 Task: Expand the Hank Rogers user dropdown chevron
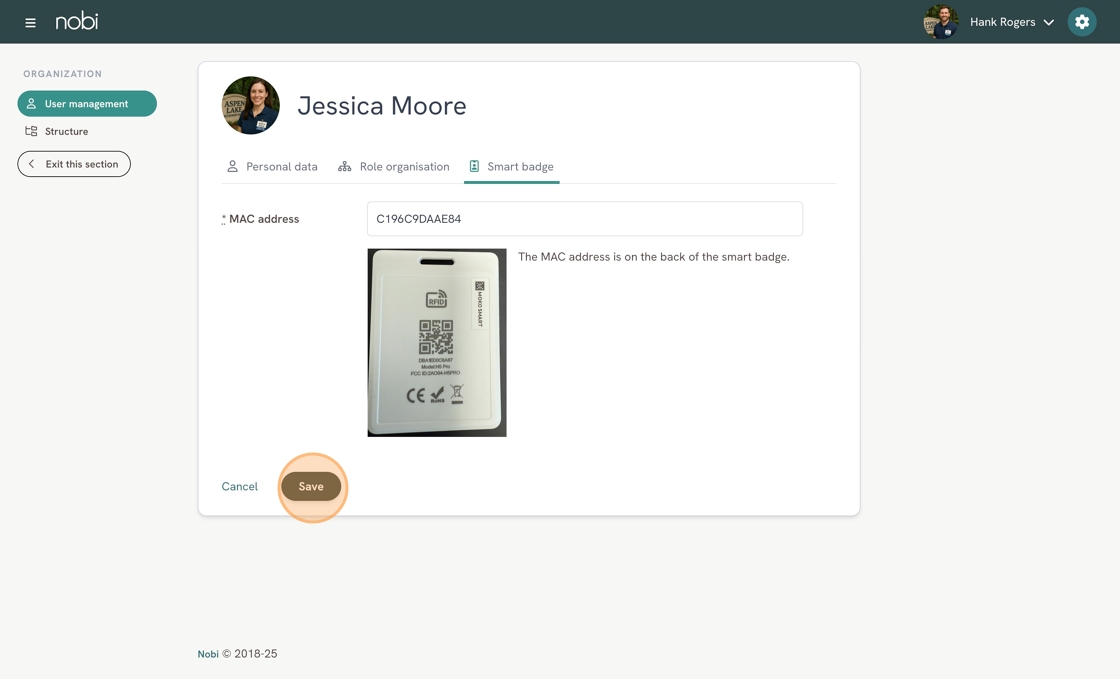click(x=1049, y=22)
